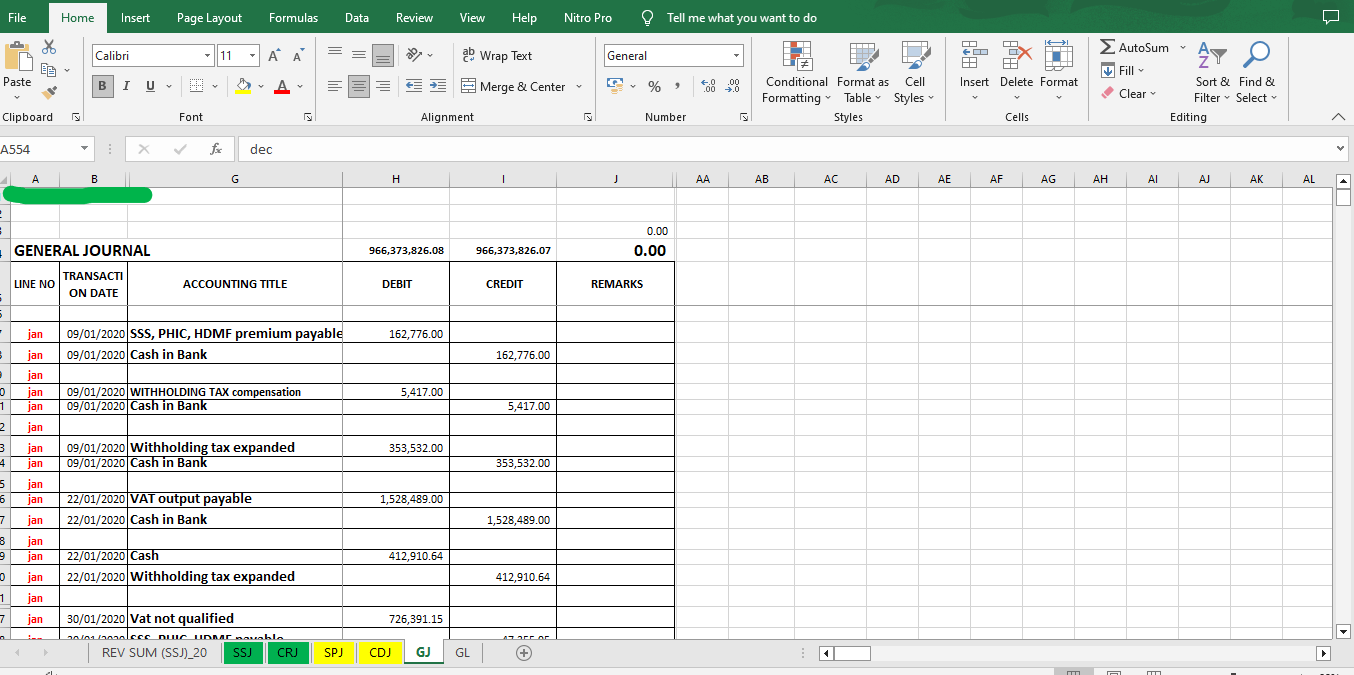Click the Cut scissors icon
The width and height of the screenshot is (1354, 675).
point(49,48)
